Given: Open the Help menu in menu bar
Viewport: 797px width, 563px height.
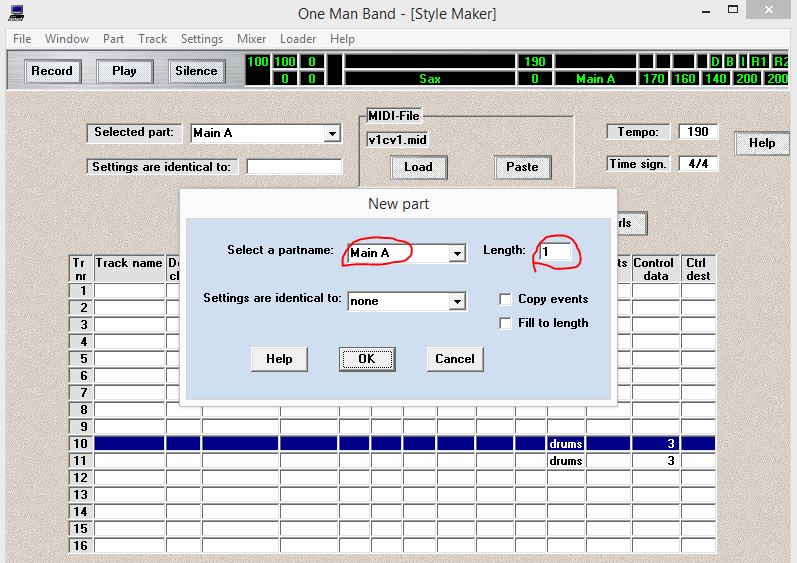Looking at the screenshot, I should pyautogui.click(x=342, y=39).
